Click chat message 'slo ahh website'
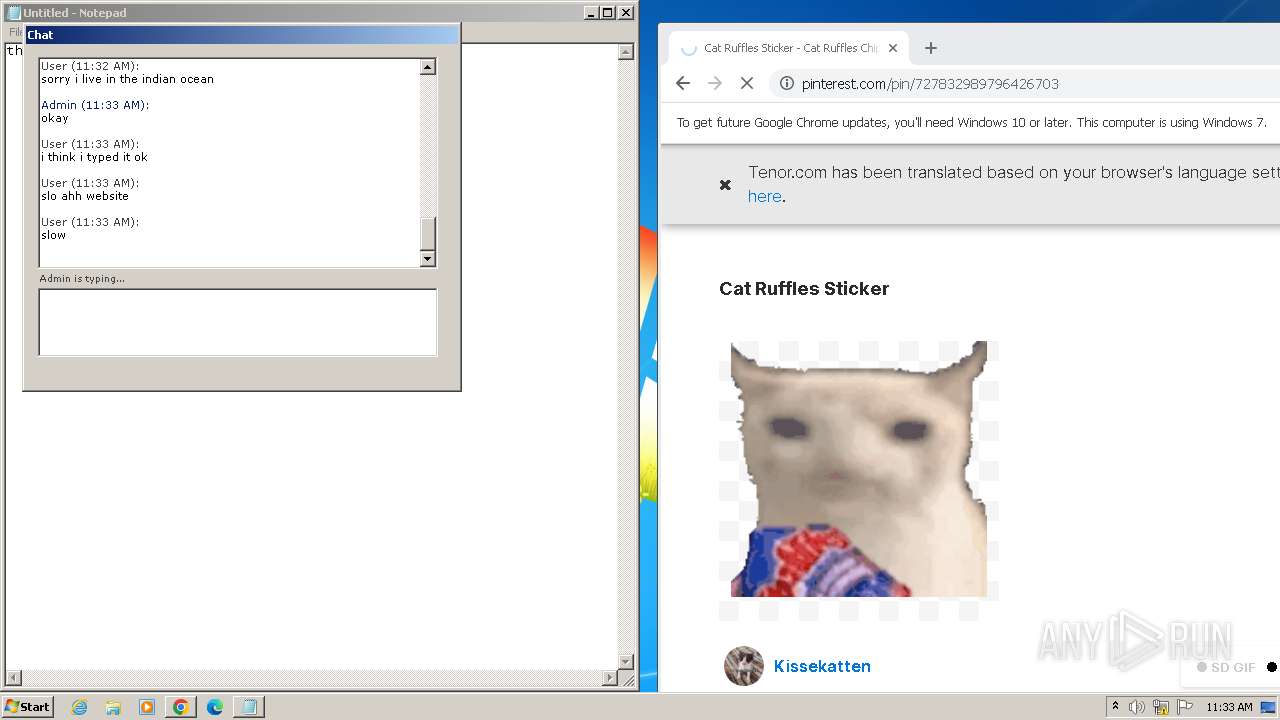Screen dimensions: 1280x720 point(85,196)
